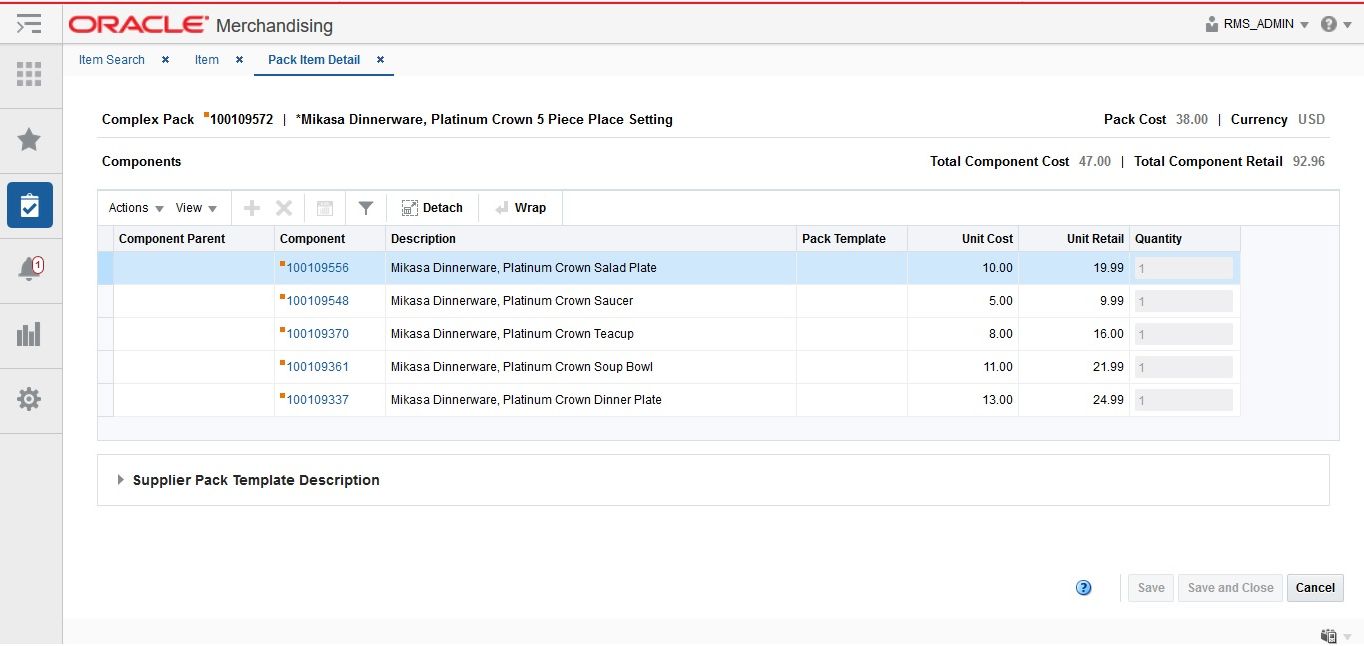
Task: Click the help question mark near Save
Action: coord(1083,588)
